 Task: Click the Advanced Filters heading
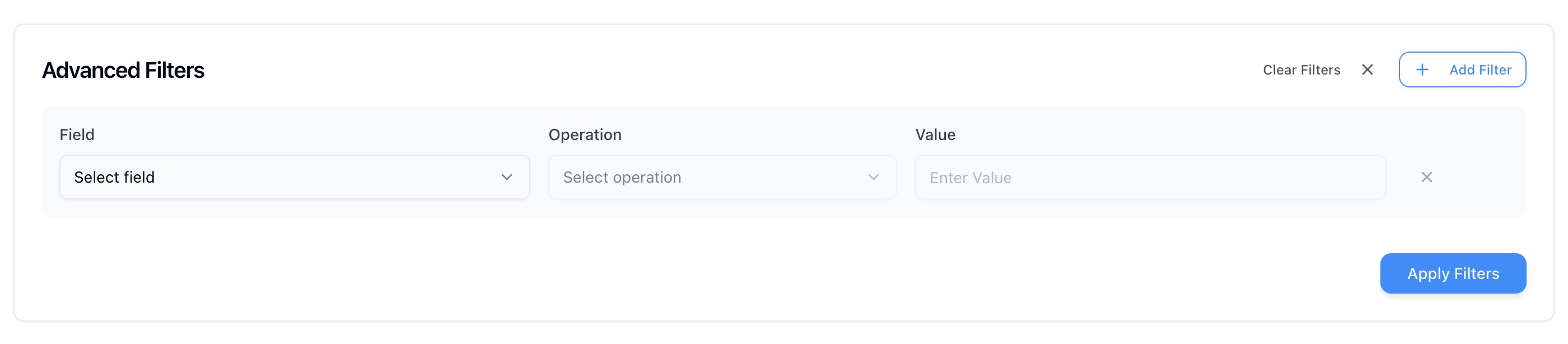[123, 71]
